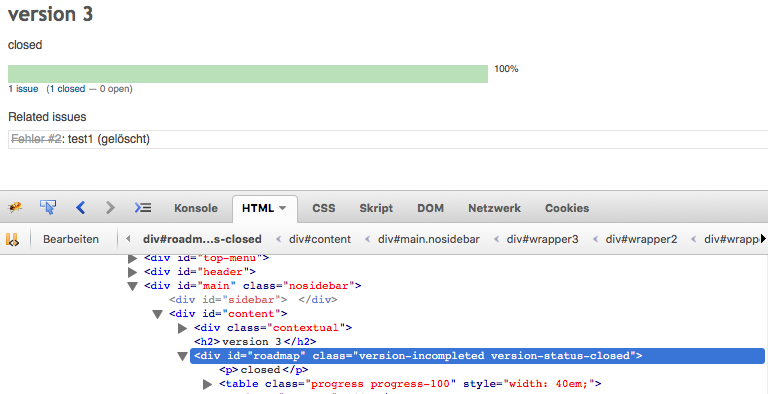Viewport: 768px width, 394px height.
Task: Select the div#wrapper3 breadcrumb
Action: pos(543,239)
